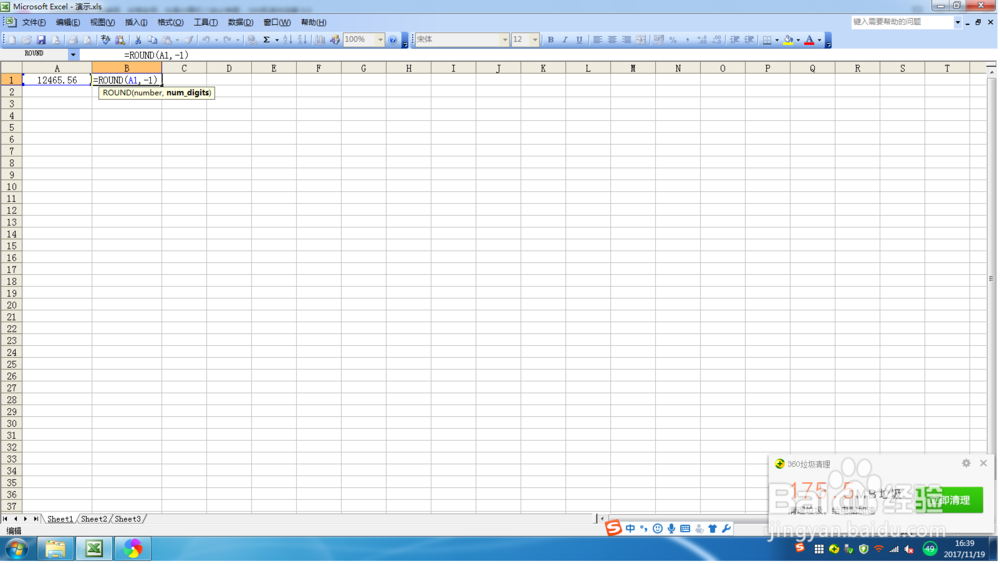1000x564 pixels.
Task: Toggle Sogou 中 Chinese/English mode
Action: [631, 530]
